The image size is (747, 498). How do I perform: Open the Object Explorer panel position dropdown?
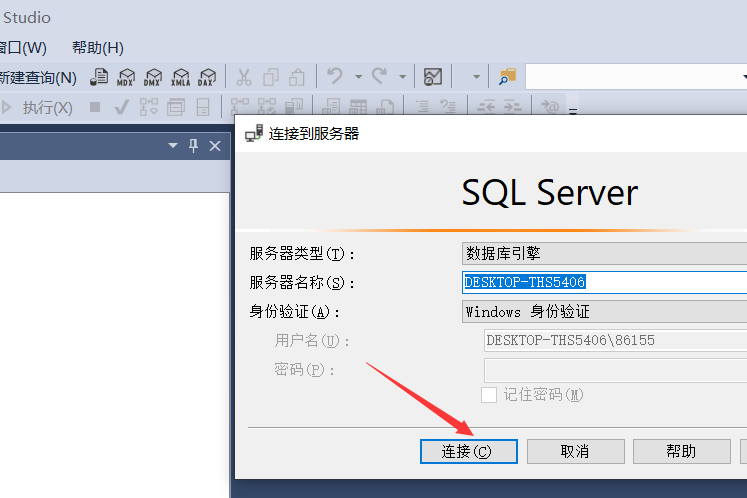pyautogui.click(x=173, y=145)
